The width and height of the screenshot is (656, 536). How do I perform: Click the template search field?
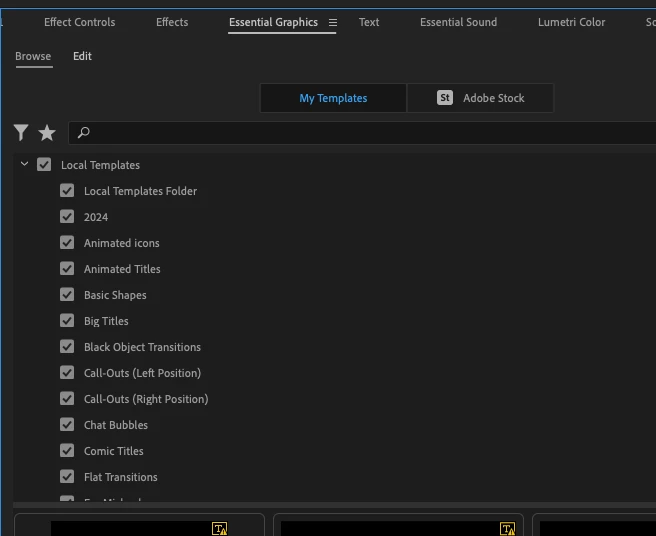click(x=362, y=133)
